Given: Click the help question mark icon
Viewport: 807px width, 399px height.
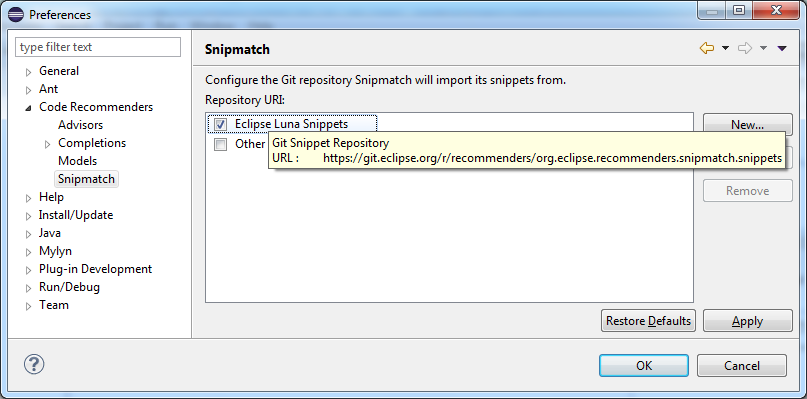Looking at the screenshot, I should [x=34, y=365].
